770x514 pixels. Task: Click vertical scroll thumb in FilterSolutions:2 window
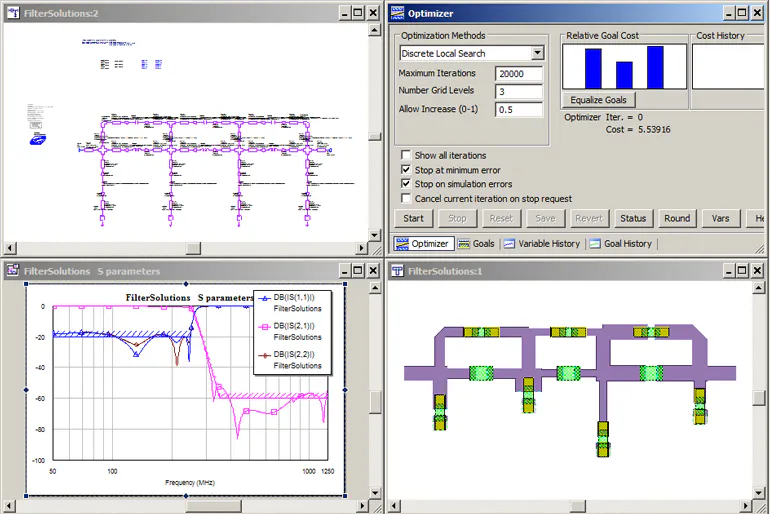tap(375, 136)
